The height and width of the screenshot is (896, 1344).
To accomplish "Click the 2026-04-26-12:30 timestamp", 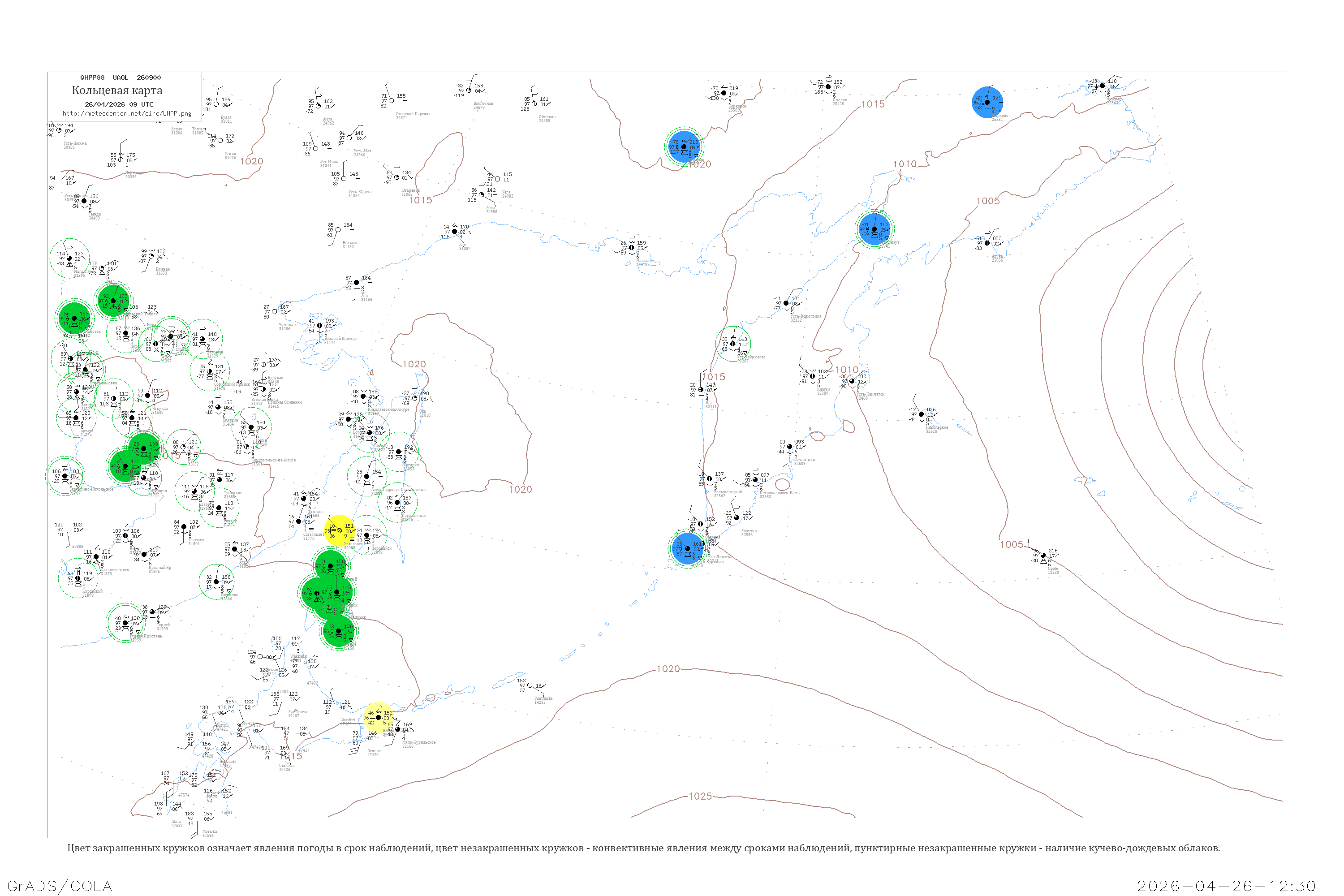I will (x=1226, y=886).
